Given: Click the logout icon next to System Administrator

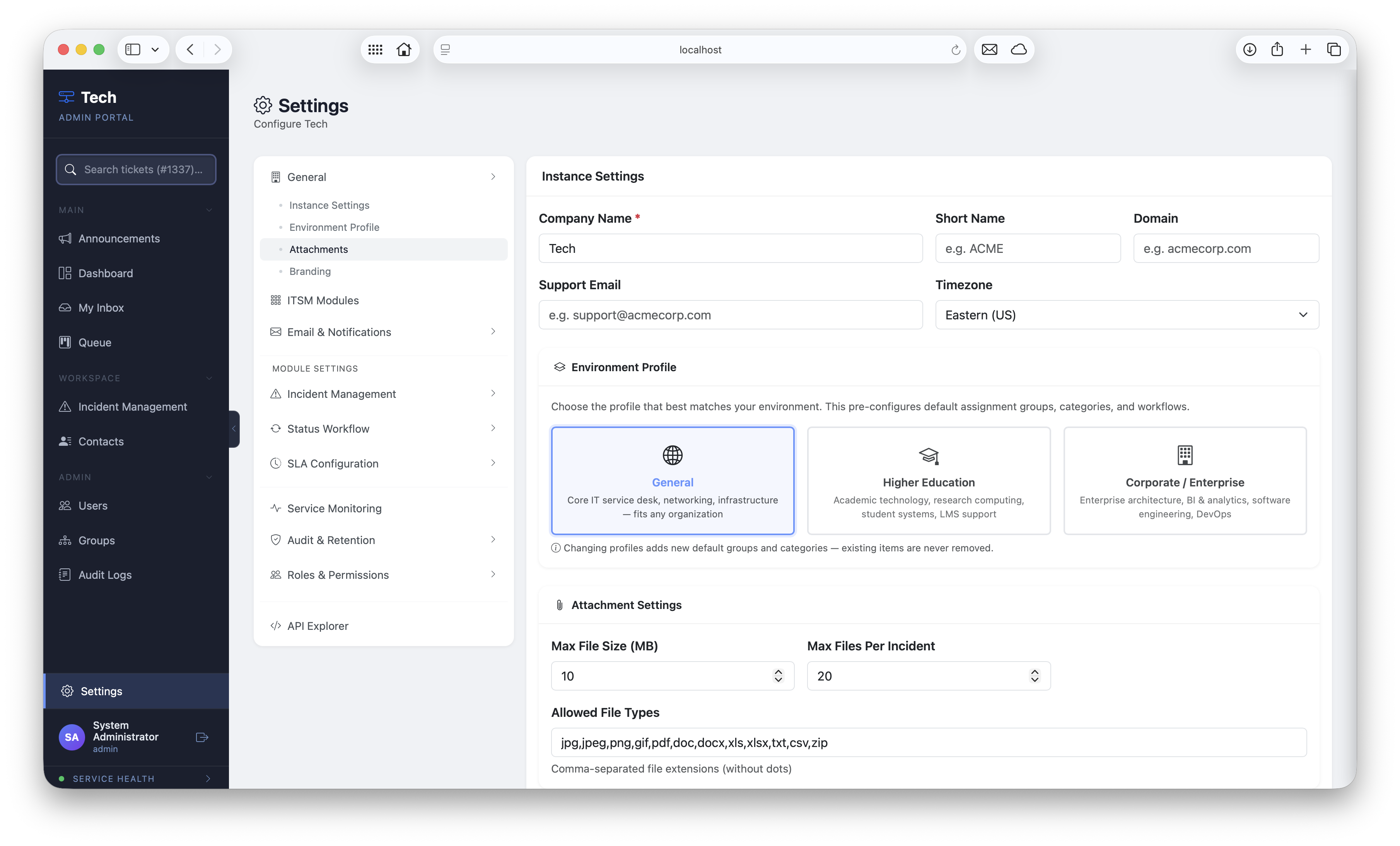Looking at the screenshot, I should click(202, 737).
